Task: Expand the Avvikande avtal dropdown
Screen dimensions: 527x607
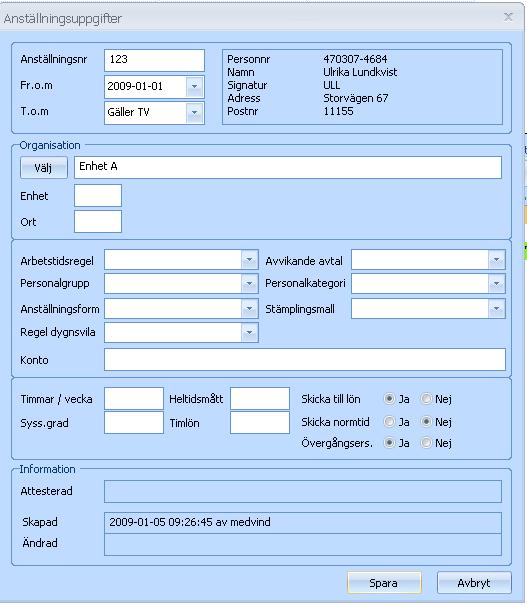Action: [496, 259]
